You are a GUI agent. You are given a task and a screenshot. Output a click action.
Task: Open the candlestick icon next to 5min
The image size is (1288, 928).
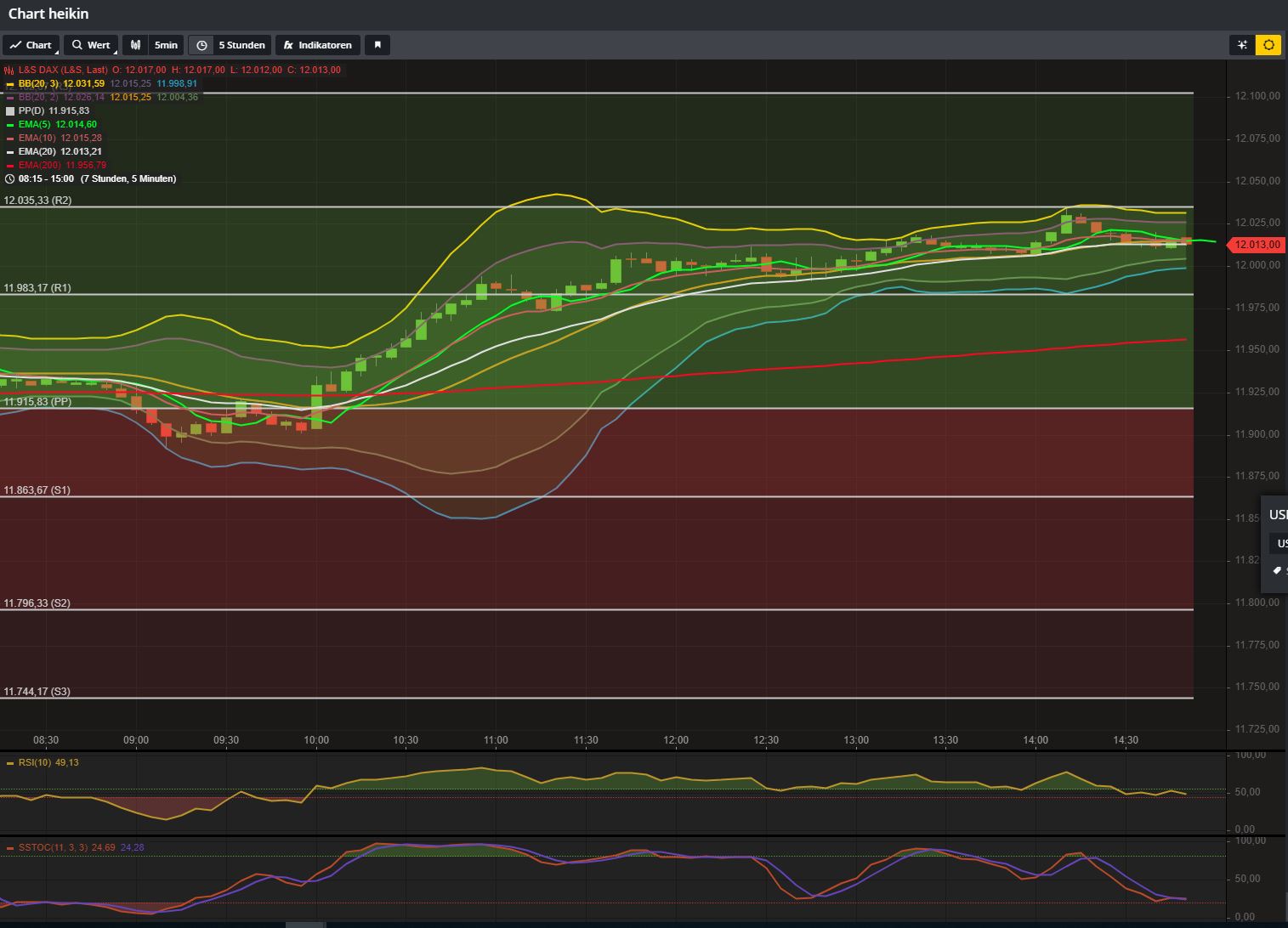click(x=134, y=45)
